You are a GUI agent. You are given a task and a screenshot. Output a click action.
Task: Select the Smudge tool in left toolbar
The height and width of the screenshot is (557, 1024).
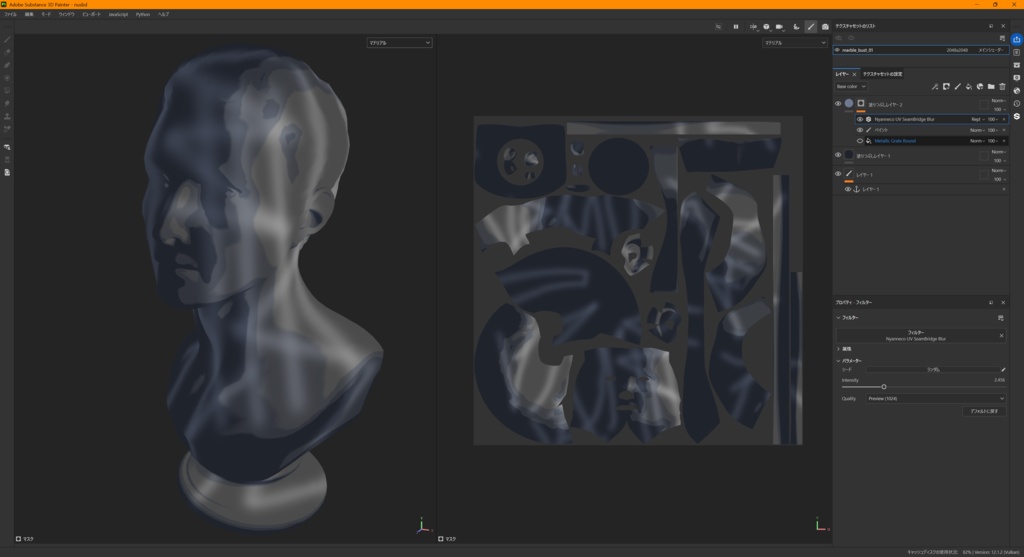7,103
